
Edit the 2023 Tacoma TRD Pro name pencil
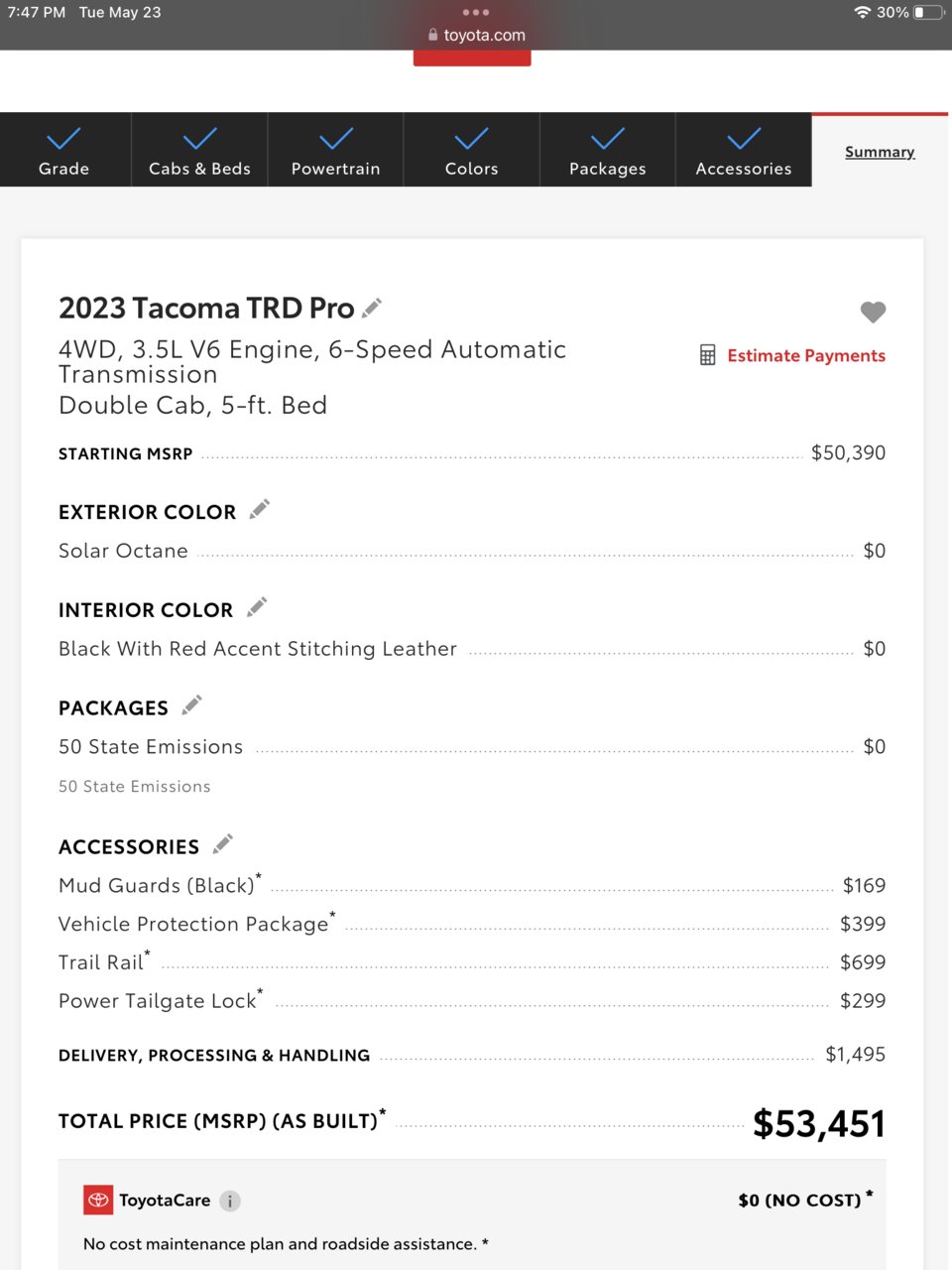point(372,309)
